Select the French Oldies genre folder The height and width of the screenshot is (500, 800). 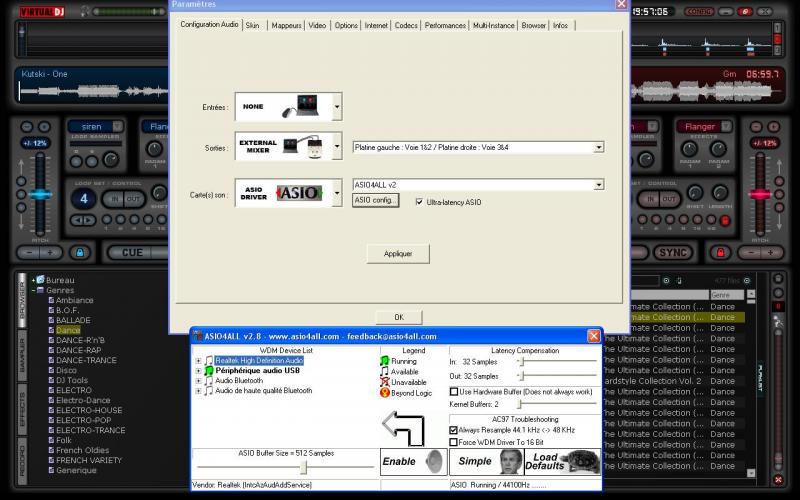tap(82, 450)
